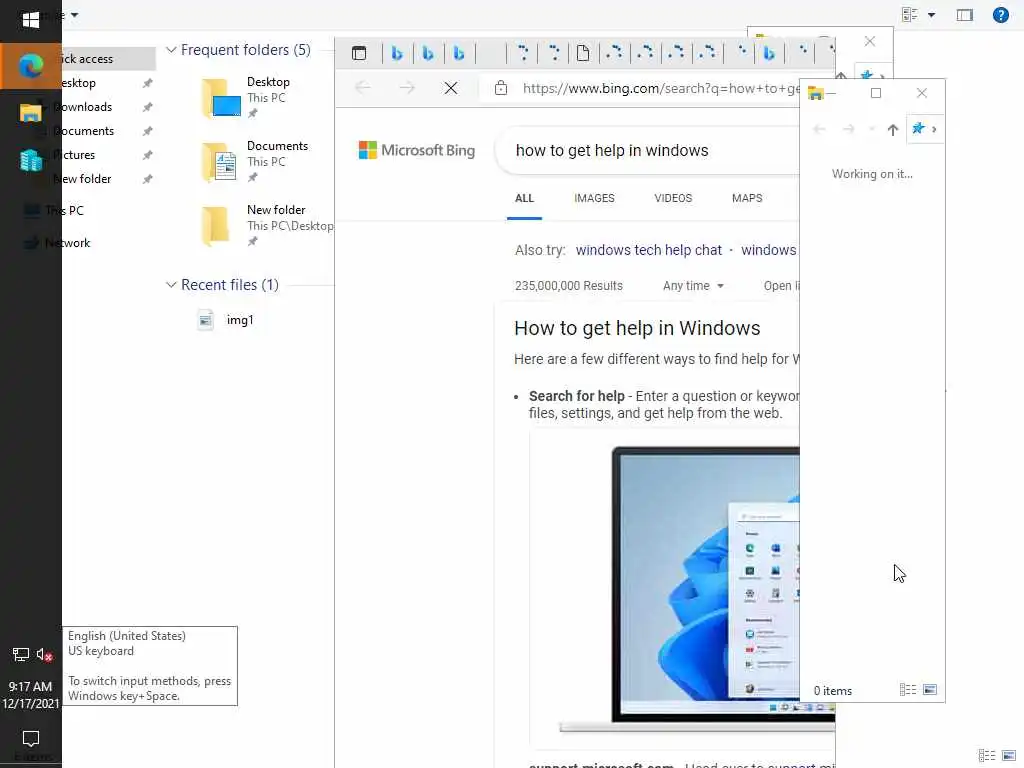Stop loading the Bing page
1024x768 pixels.
[451, 88]
